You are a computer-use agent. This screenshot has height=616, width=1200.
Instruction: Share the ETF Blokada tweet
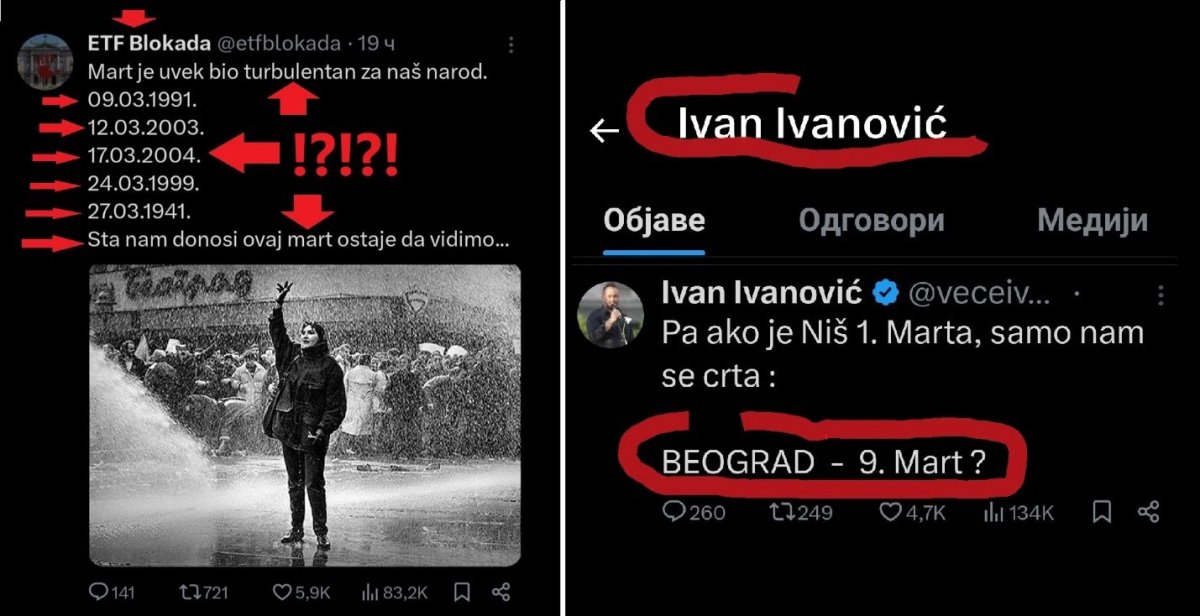503,592
